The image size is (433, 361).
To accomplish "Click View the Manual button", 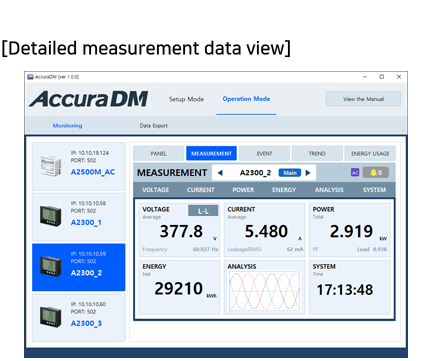I will 363,99.
